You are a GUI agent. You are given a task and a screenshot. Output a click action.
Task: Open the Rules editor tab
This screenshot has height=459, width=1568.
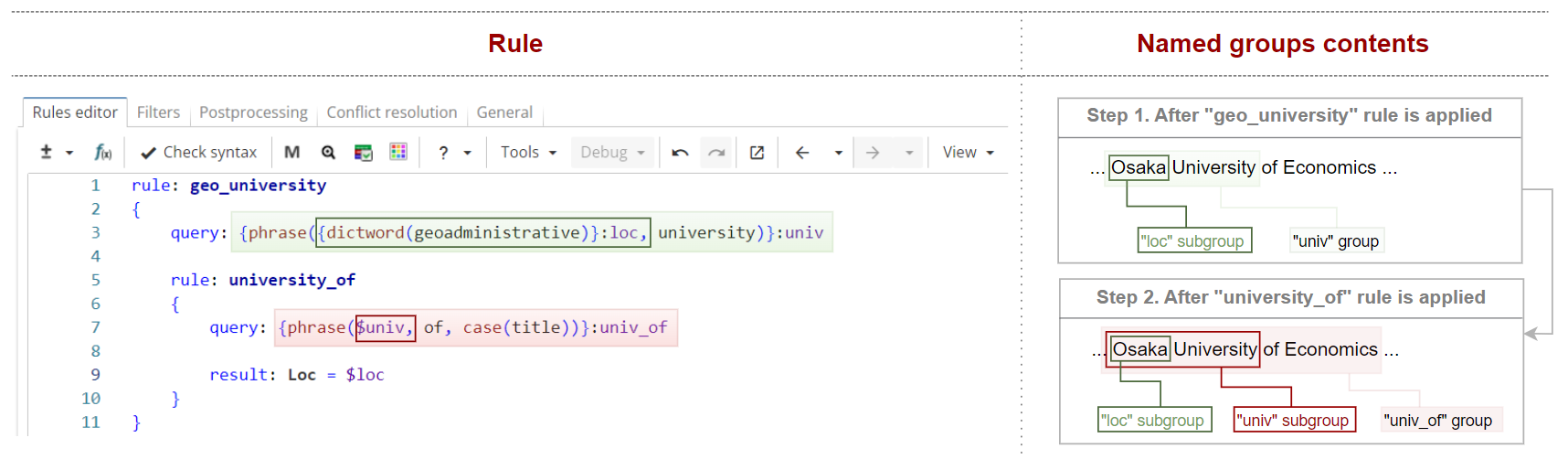coord(75,112)
